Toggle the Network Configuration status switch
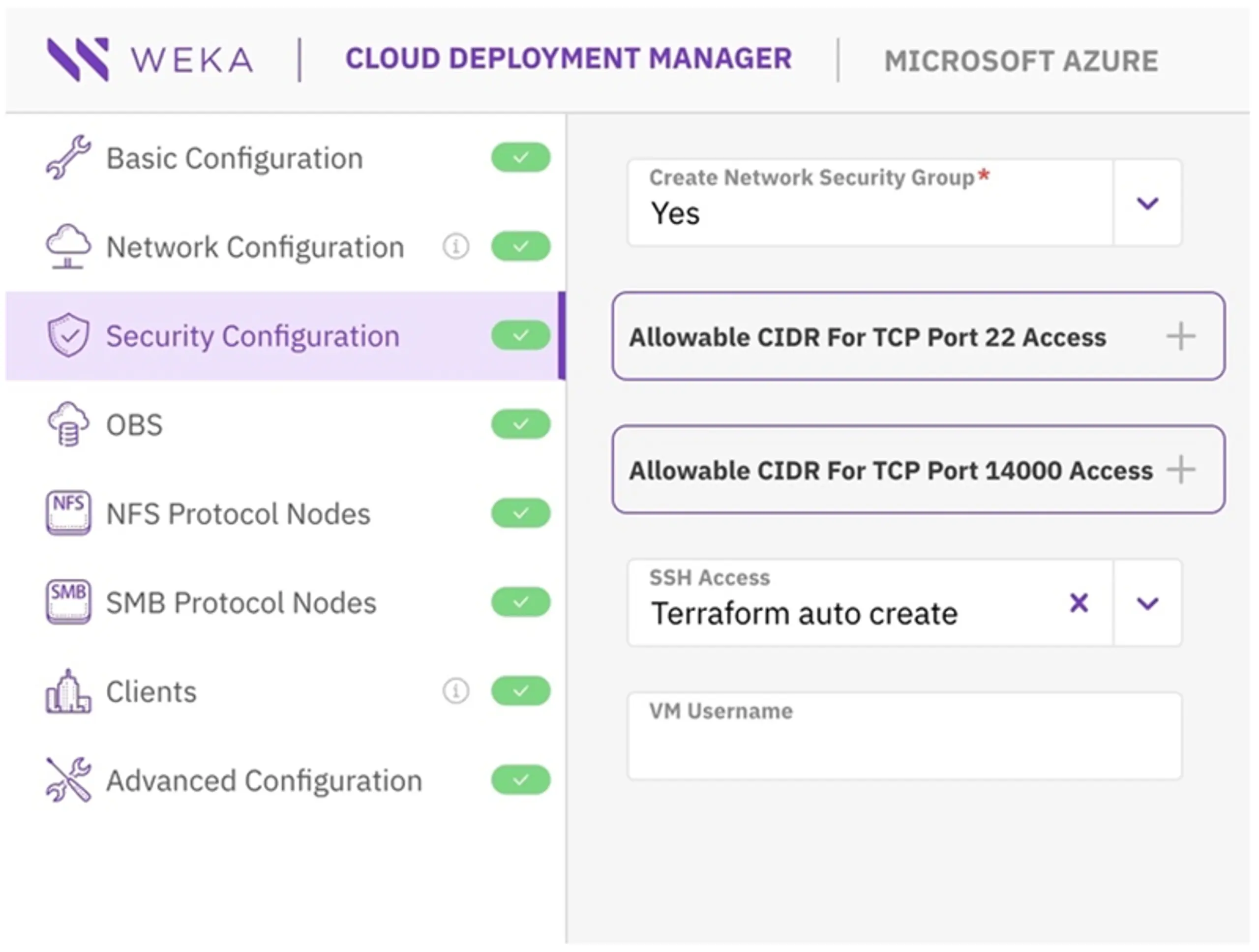Screen dimensions: 1259x952 pyautogui.click(x=521, y=246)
